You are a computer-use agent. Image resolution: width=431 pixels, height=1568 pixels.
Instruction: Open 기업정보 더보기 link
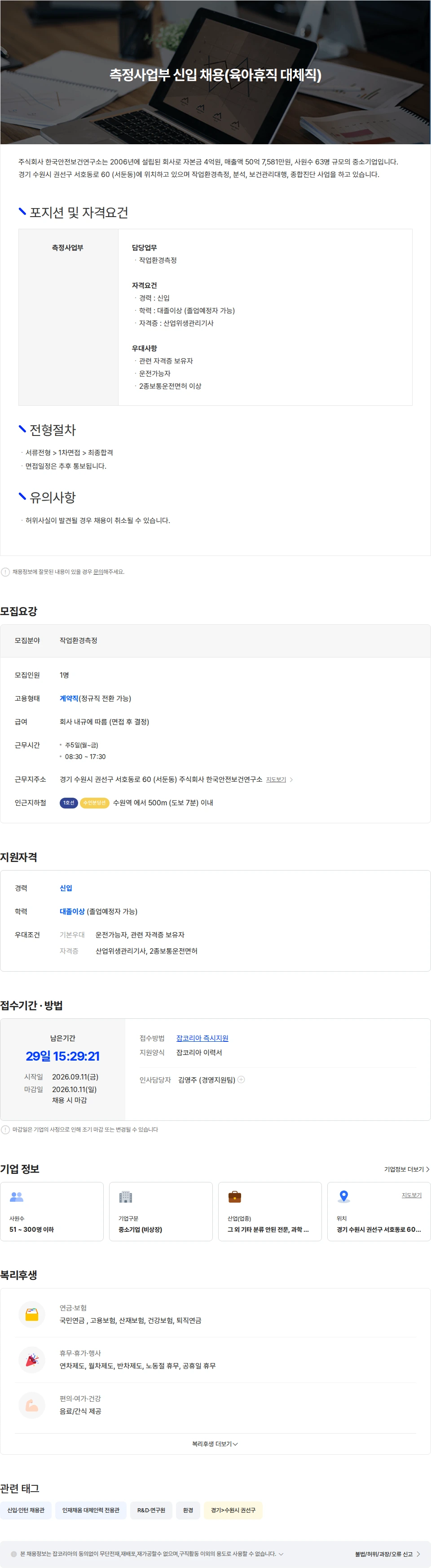point(407,1168)
